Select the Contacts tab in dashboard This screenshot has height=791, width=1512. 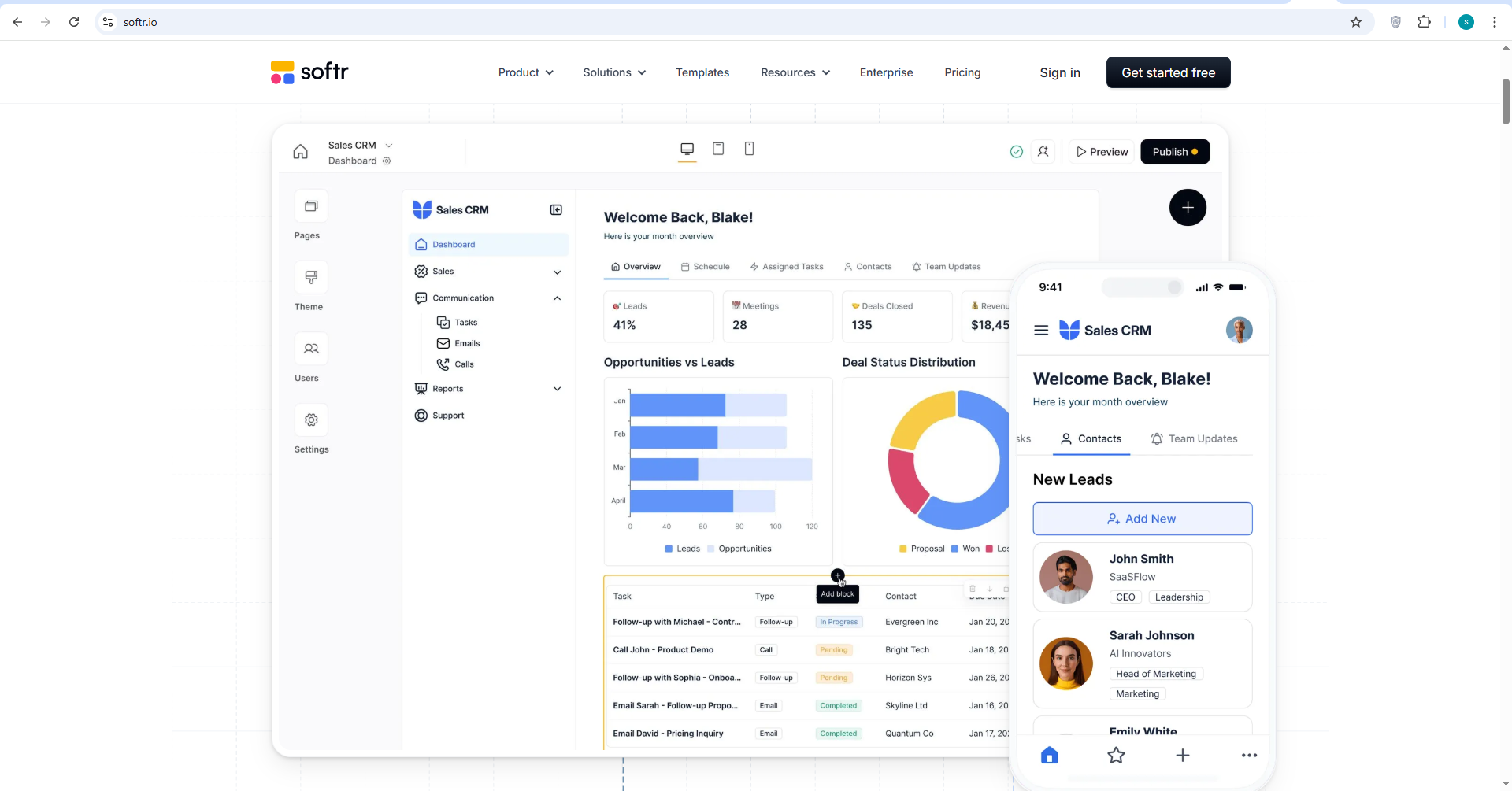pyautogui.click(x=868, y=267)
